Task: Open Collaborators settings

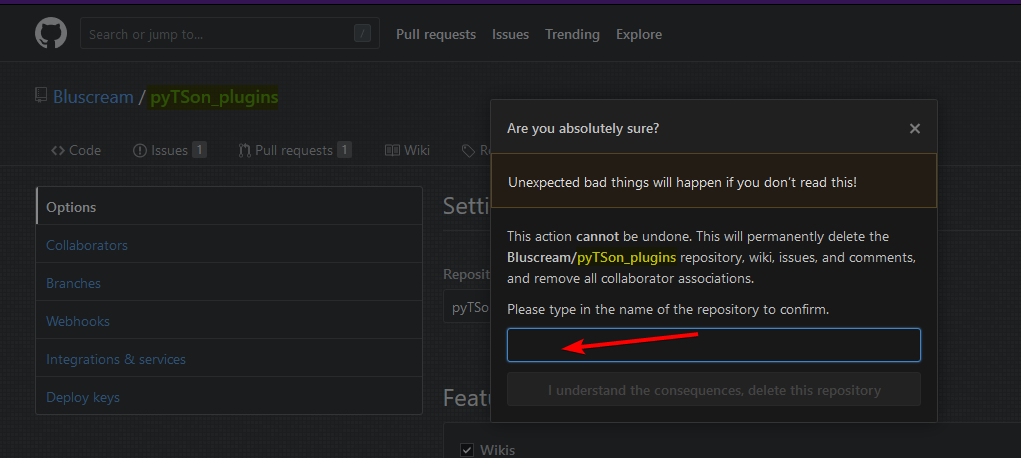Action: 229,245
